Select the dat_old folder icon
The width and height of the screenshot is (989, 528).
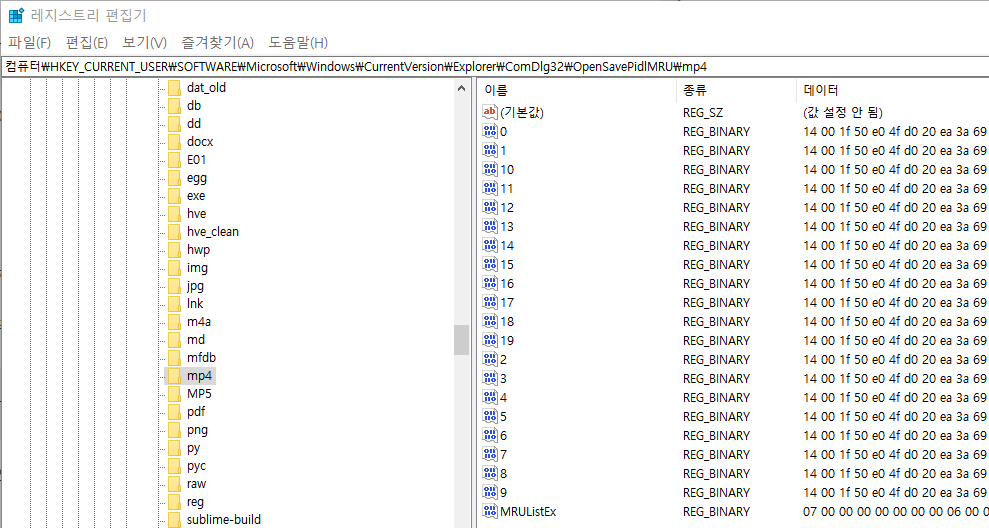(x=175, y=88)
